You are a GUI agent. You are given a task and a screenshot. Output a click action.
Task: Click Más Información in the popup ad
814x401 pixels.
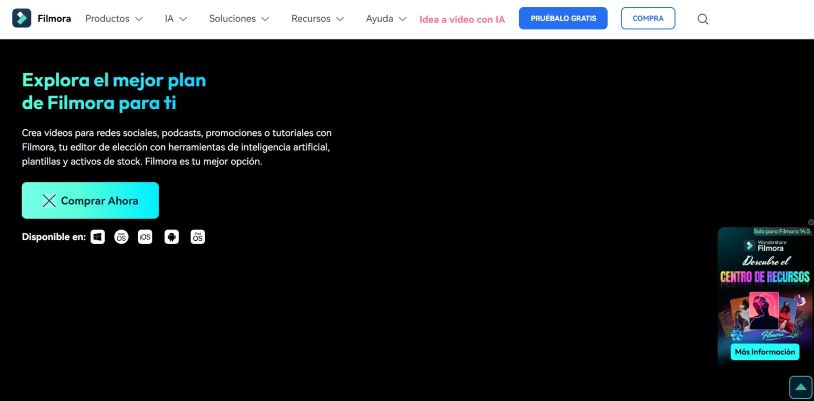765,352
